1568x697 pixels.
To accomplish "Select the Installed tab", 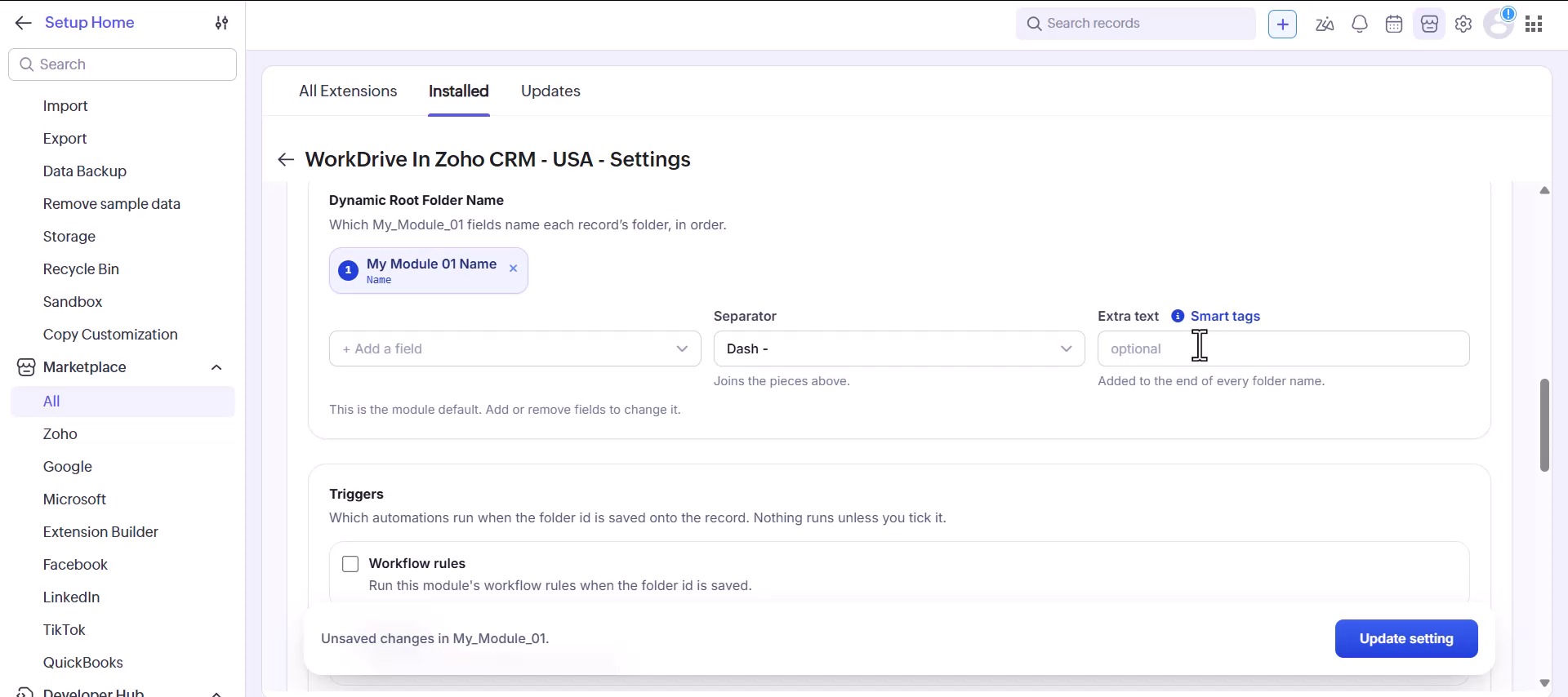I will (x=459, y=91).
